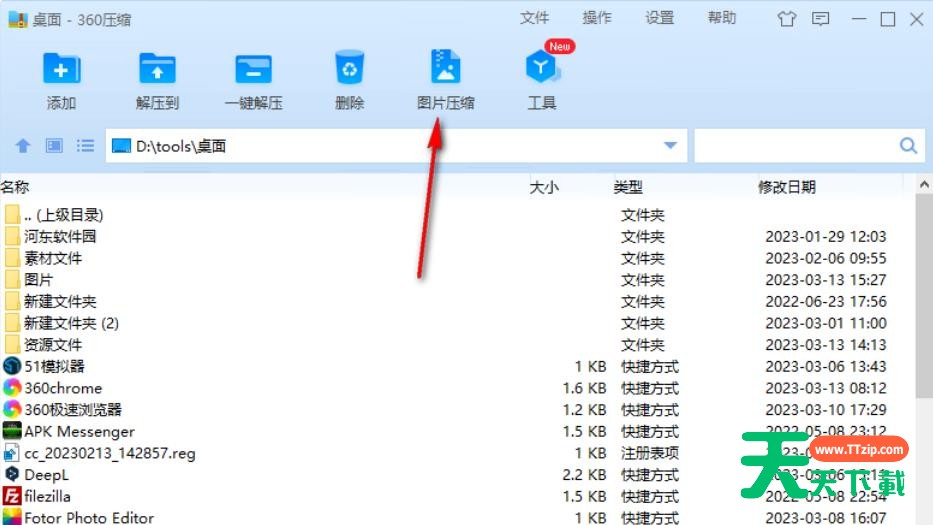Sort files by the 大小 column header

pos(544,187)
